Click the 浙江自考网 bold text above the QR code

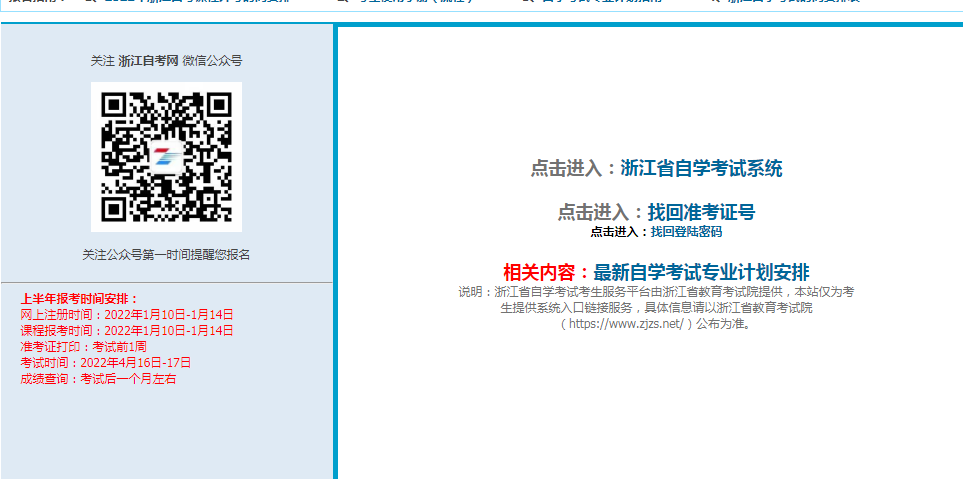click(x=148, y=61)
